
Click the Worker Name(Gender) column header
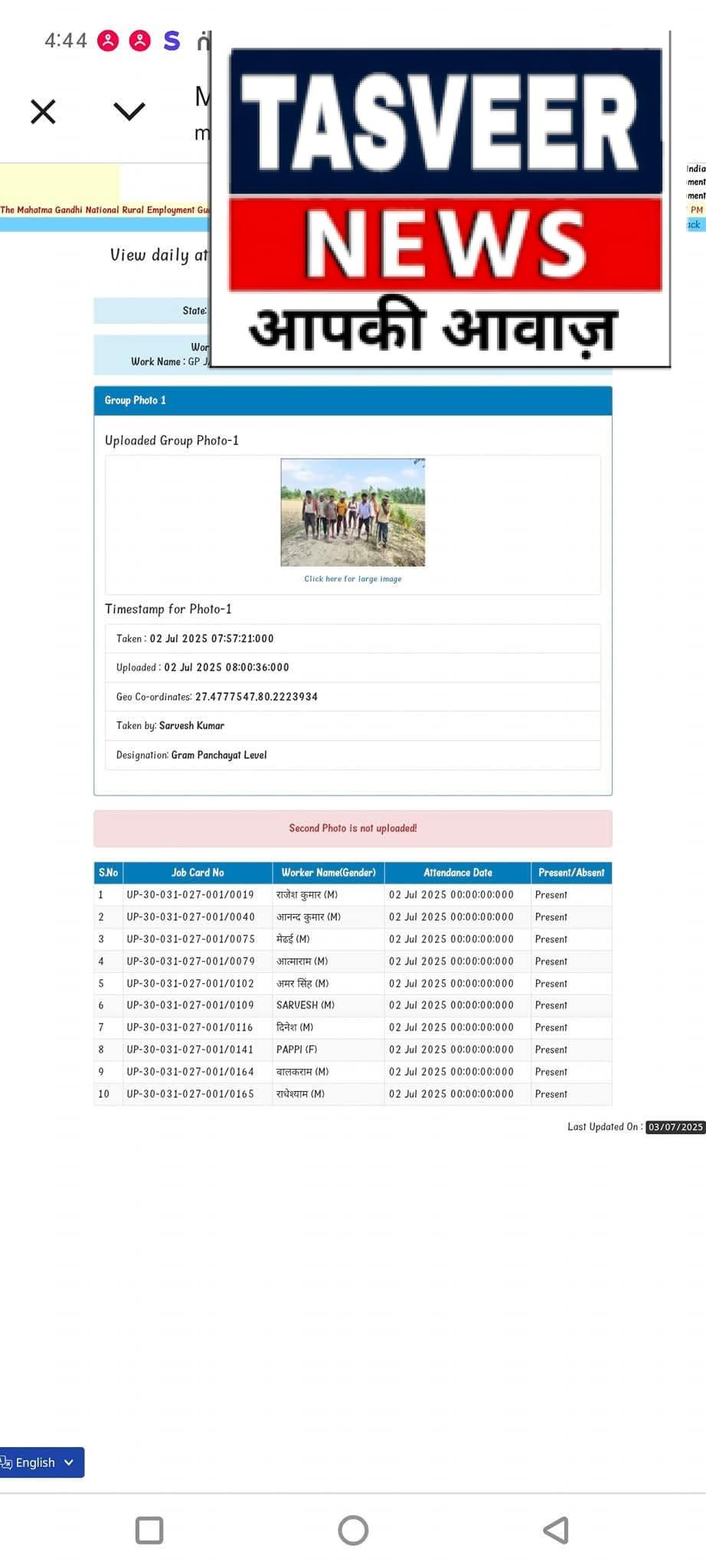328,873
